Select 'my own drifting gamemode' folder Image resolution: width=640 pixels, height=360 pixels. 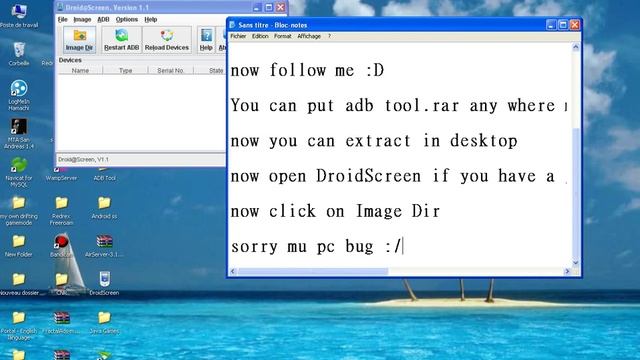(19, 211)
